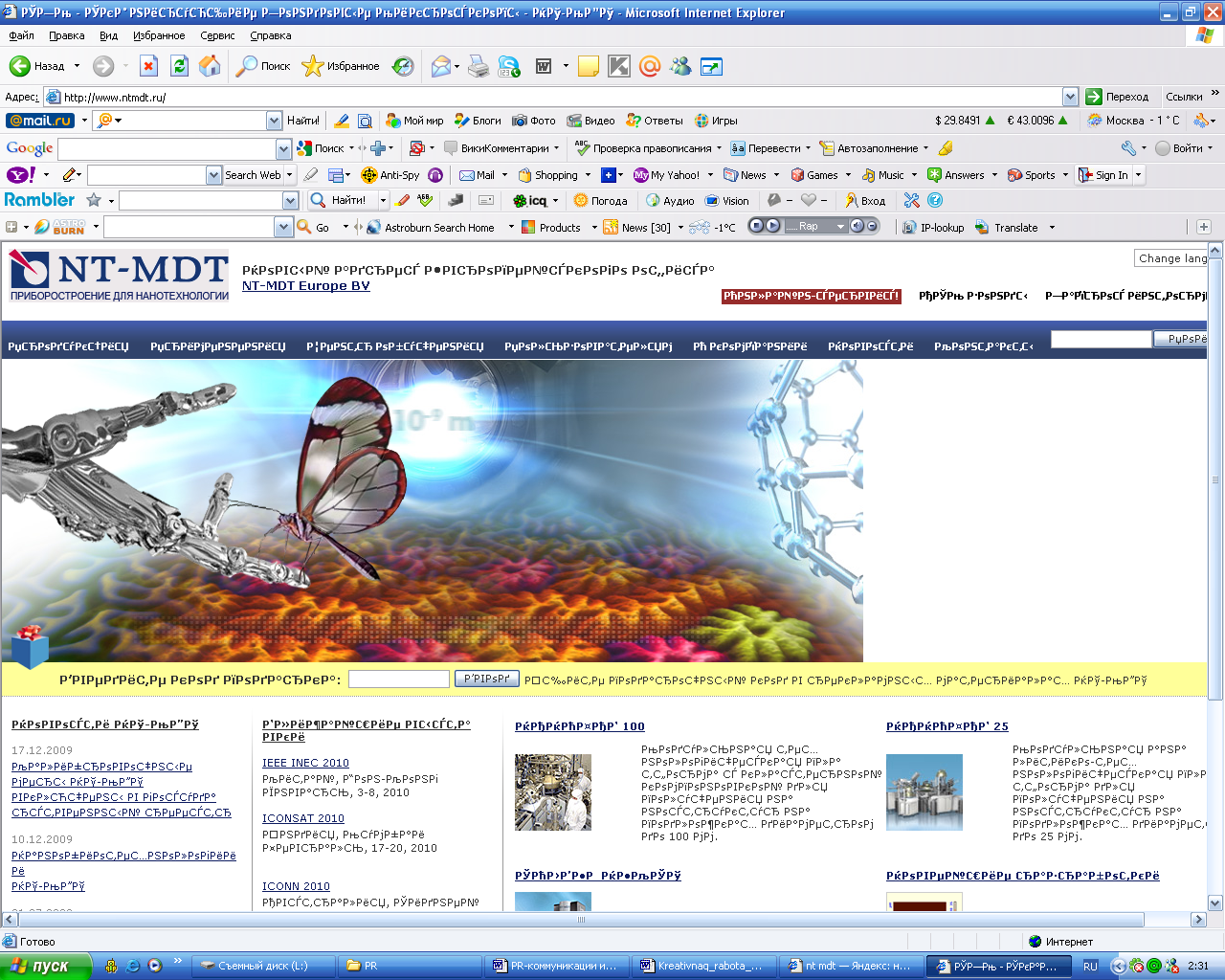This screenshot has width=1225, height=980.
Task: Open the Сервис menu
Action: 217,35
